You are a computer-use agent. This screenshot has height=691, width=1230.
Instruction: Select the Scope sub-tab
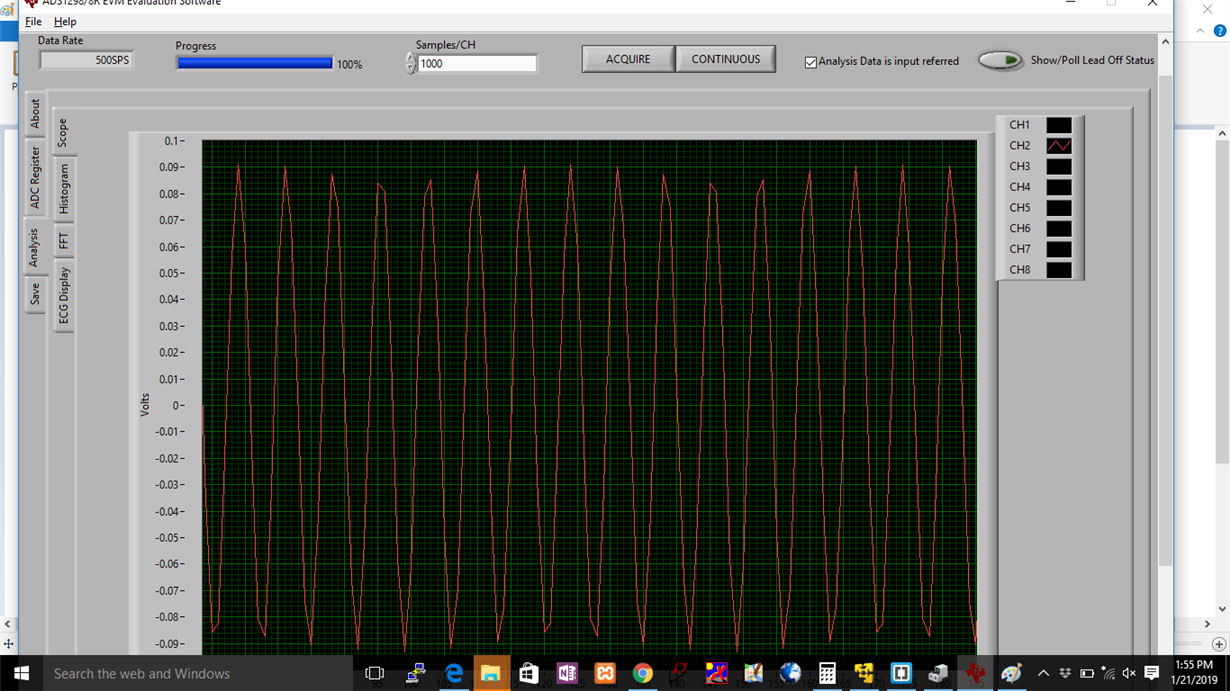[x=63, y=133]
